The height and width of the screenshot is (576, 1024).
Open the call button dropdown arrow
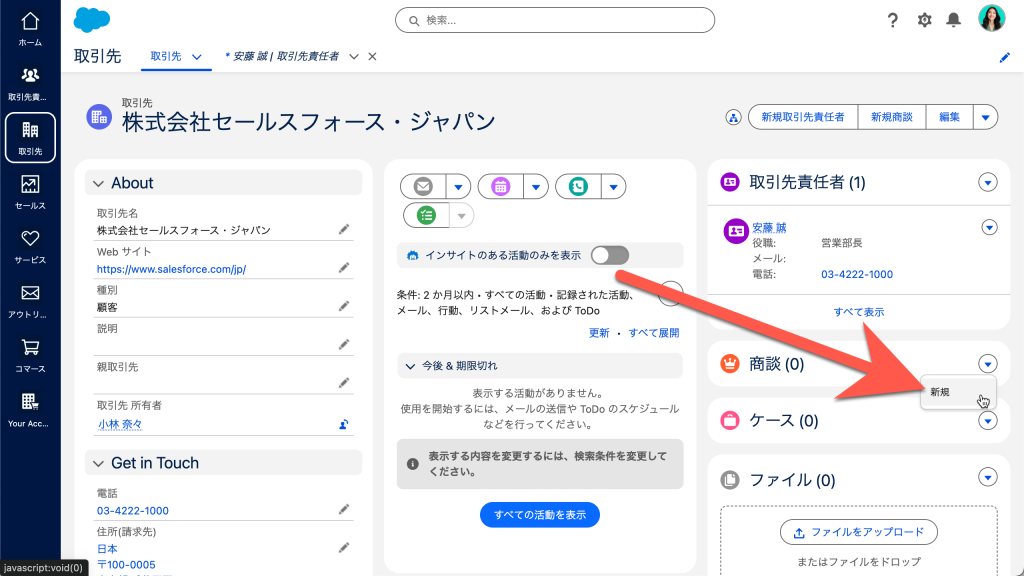pyautogui.click(x=613, y=187)
